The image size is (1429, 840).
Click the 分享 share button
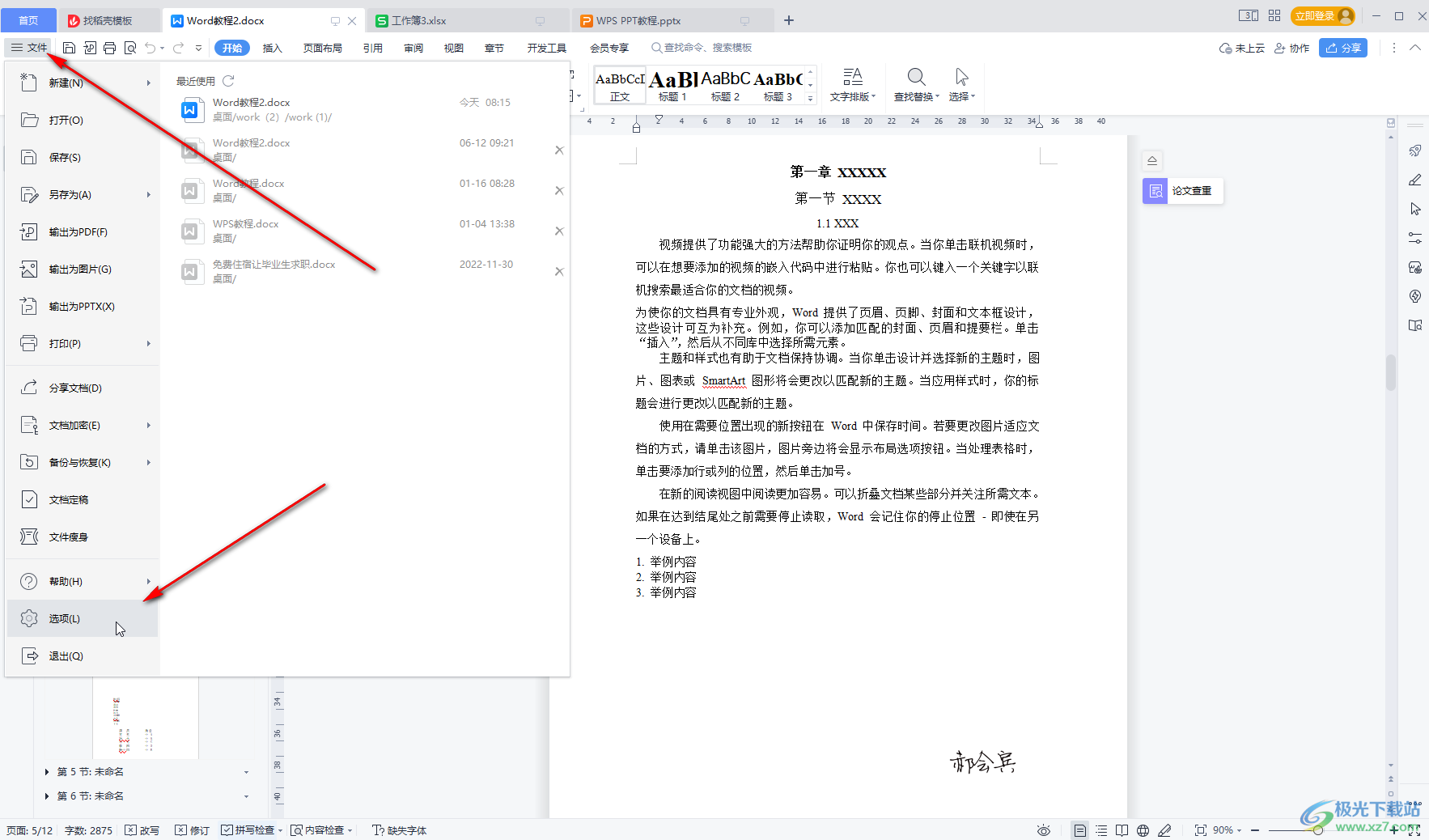pyautogui.click(x=1342, y=49)
